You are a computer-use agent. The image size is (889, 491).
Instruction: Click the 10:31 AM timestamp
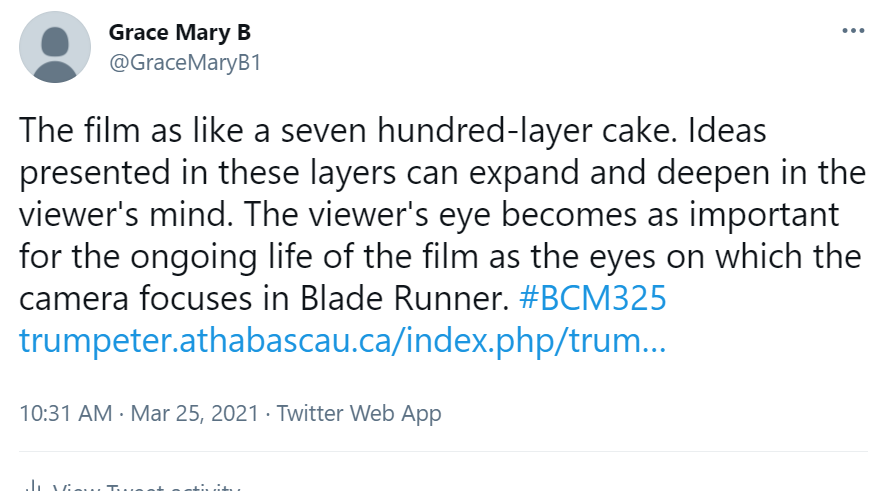(x=62, y=413)
